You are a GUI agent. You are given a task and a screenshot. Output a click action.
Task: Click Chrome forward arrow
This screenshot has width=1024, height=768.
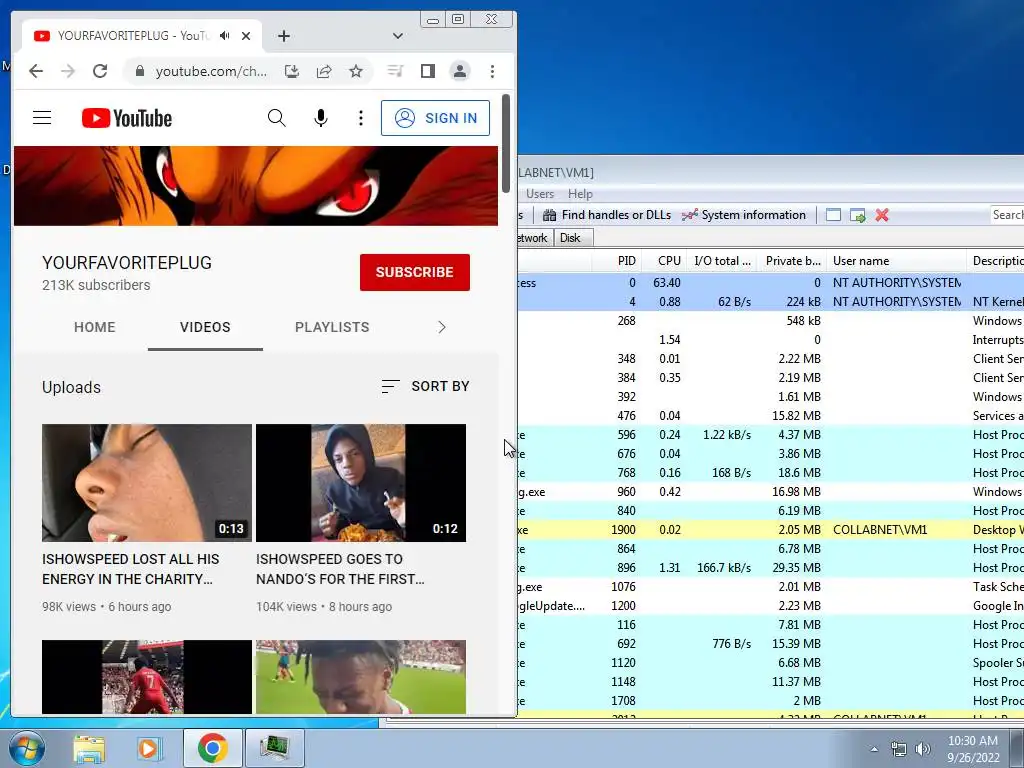pos(68,71)
